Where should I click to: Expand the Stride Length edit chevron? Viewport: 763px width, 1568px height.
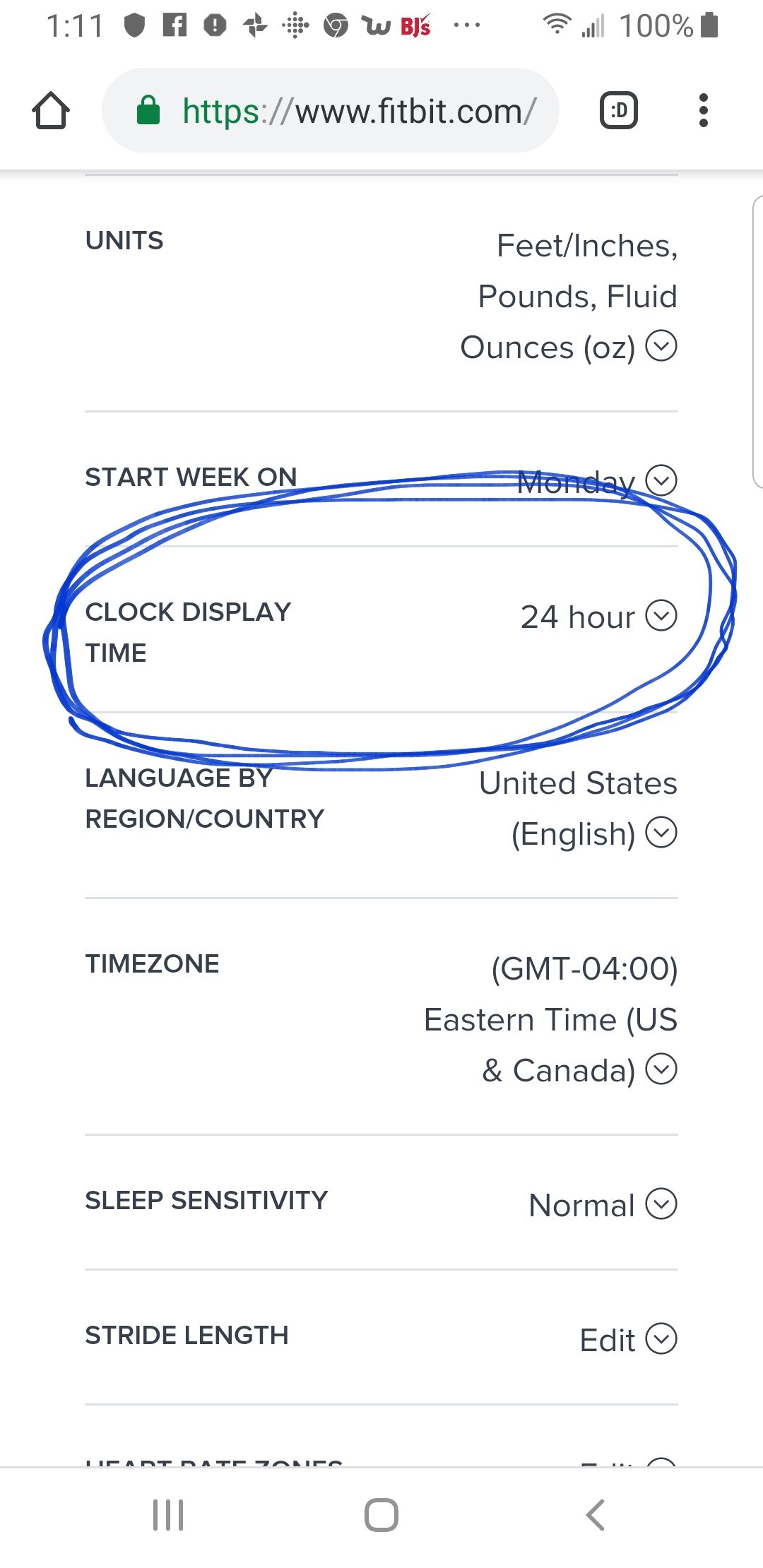661,1338
